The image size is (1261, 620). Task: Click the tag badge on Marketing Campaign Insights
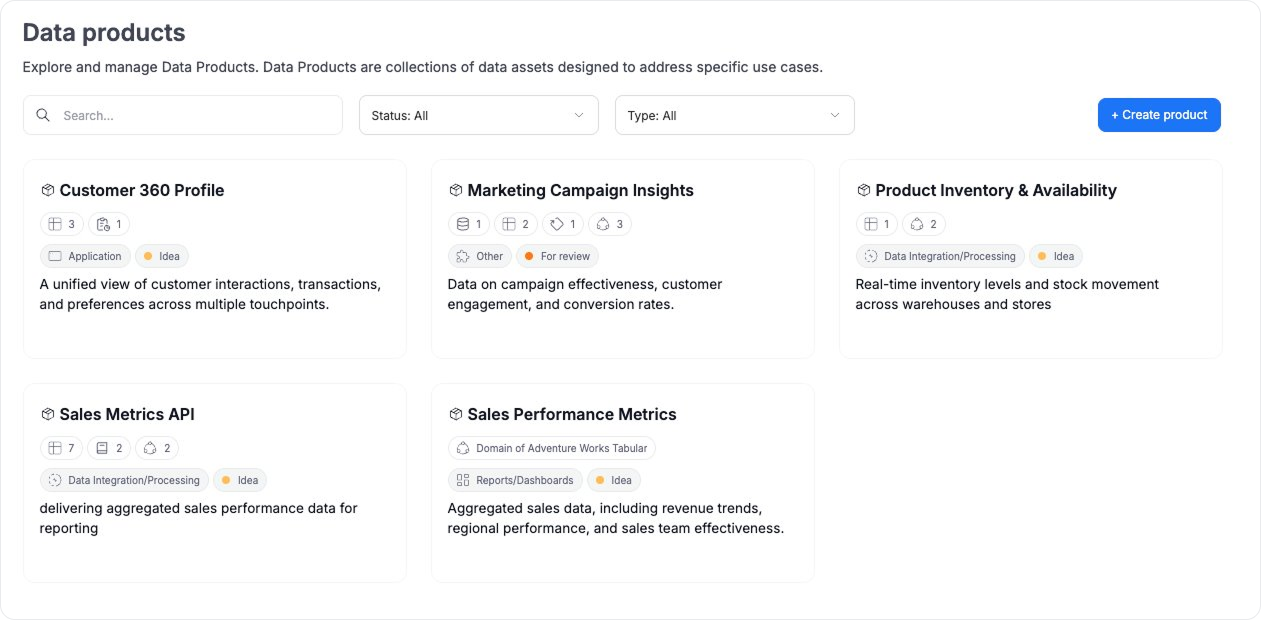coord(565,224)
